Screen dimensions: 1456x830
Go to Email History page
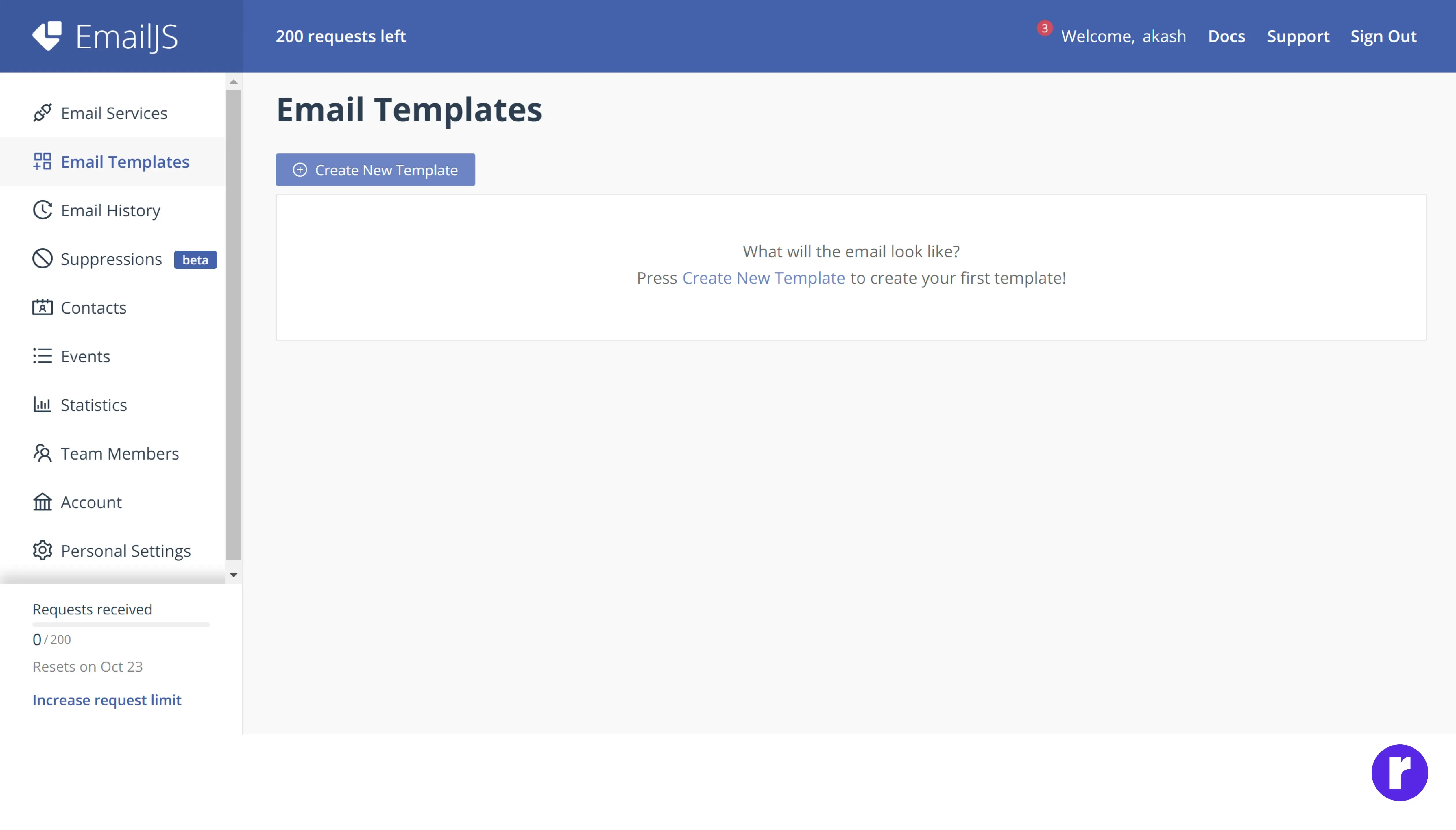tap(113, 210)
